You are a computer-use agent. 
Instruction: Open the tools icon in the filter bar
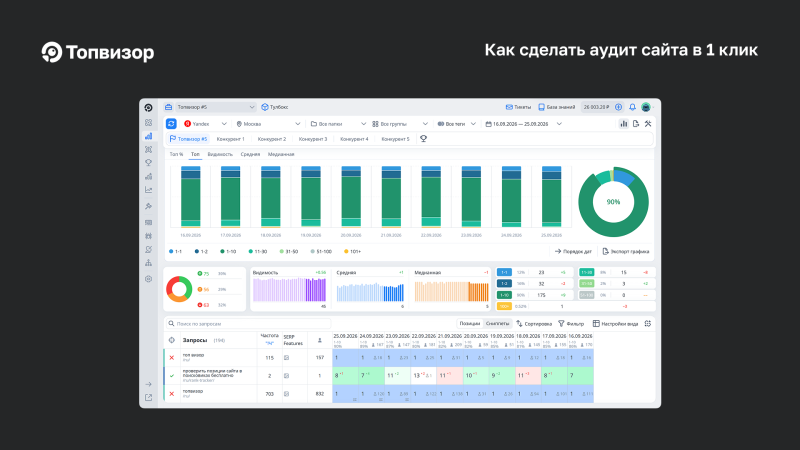[648, 123]
